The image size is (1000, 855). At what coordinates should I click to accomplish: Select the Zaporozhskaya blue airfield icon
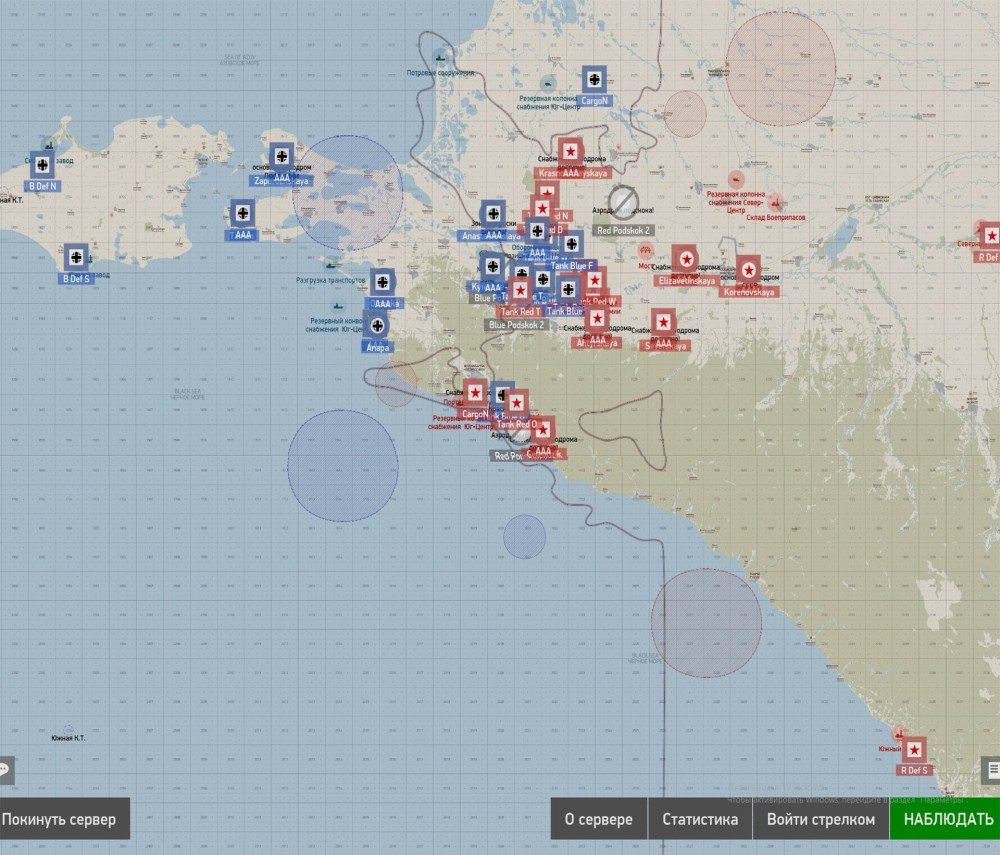click(x=281, y=156)
